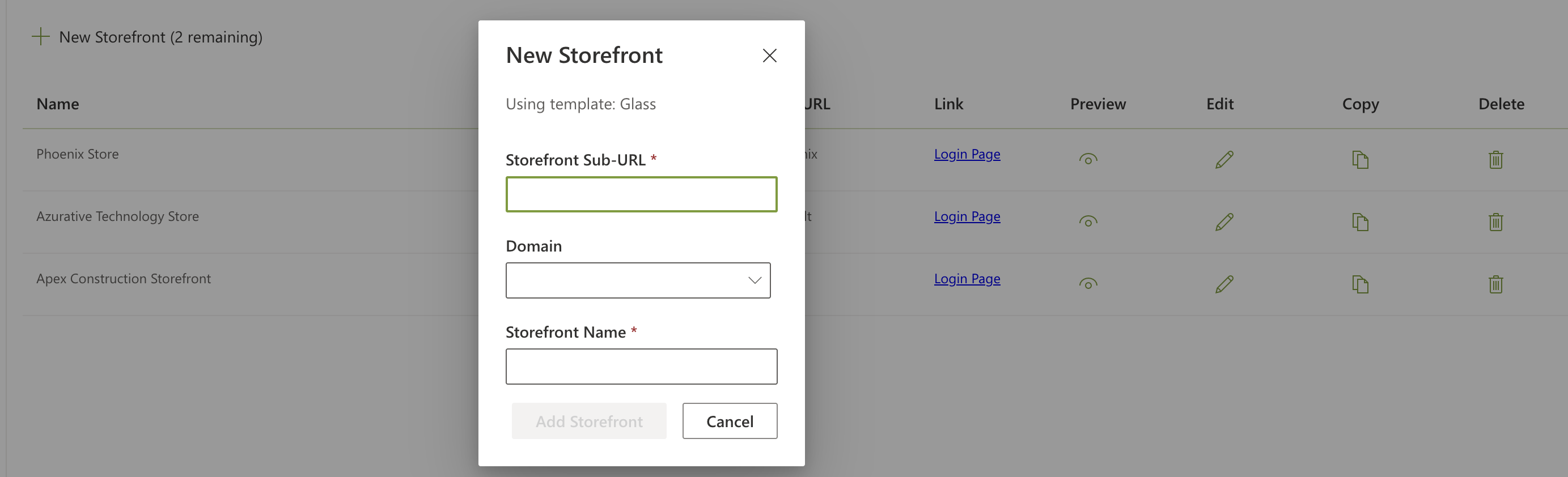Copy the Azurative Technology Store

(x=1360, y=222)
